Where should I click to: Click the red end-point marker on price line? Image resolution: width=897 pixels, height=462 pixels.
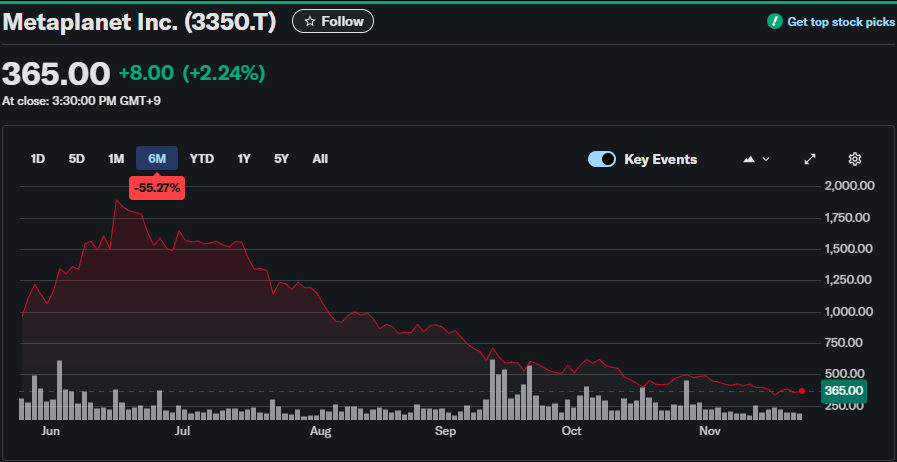coord(802,391)
